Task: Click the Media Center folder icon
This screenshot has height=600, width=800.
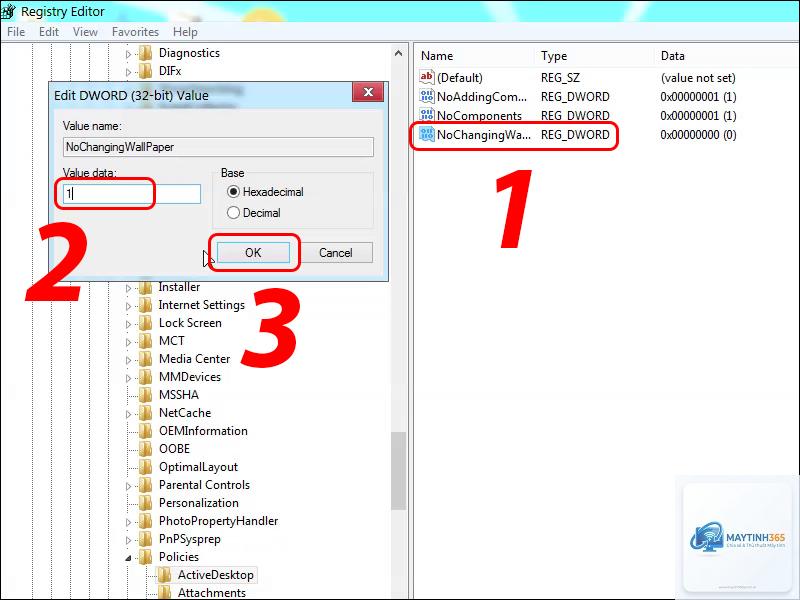Action: pyautogui.click(x=146, y=359)
